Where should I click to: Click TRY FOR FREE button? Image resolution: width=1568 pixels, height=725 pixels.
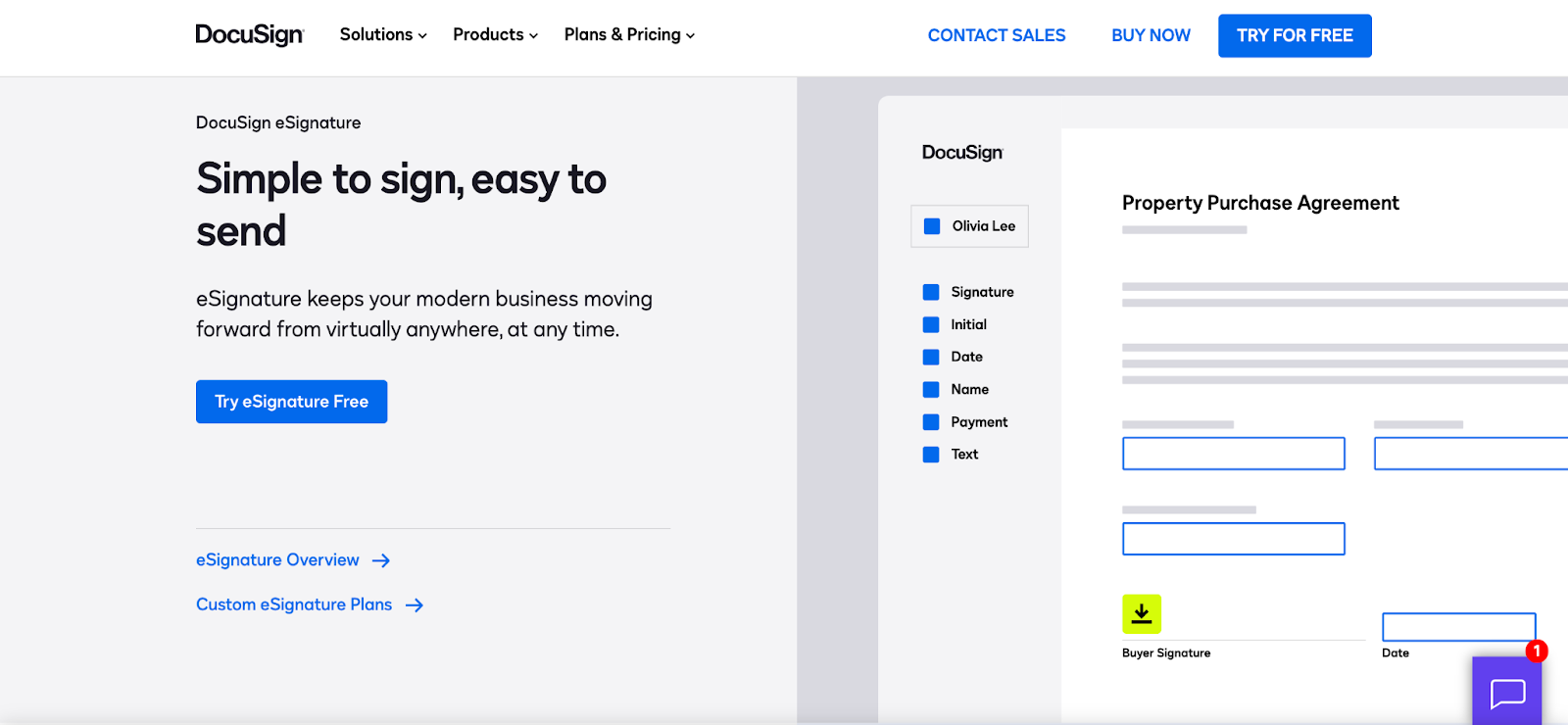pyautogui.click(x=1295, y=35)
